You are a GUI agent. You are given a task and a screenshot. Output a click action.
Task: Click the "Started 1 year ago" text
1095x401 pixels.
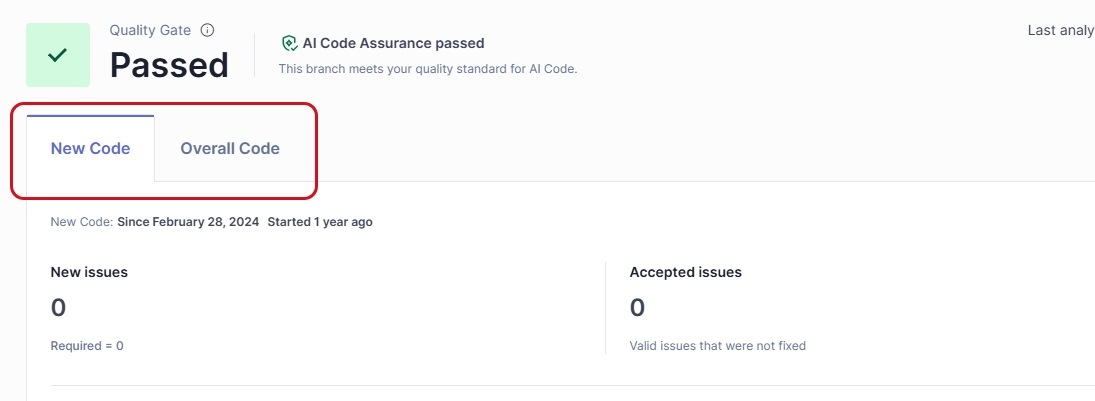pyautogui.click(x=320, y=222)
